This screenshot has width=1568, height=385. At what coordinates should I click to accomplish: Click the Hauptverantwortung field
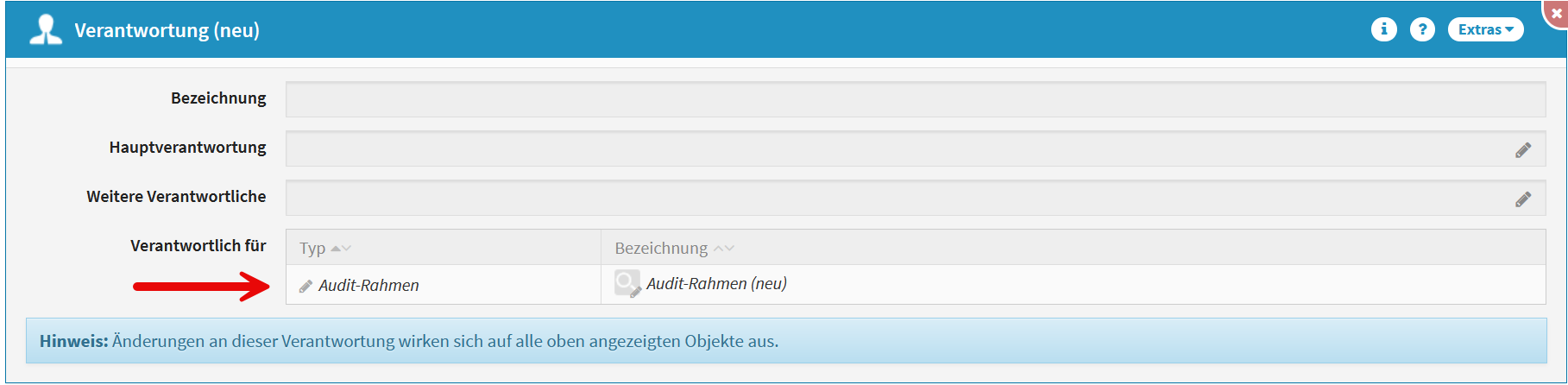point(897,148)
